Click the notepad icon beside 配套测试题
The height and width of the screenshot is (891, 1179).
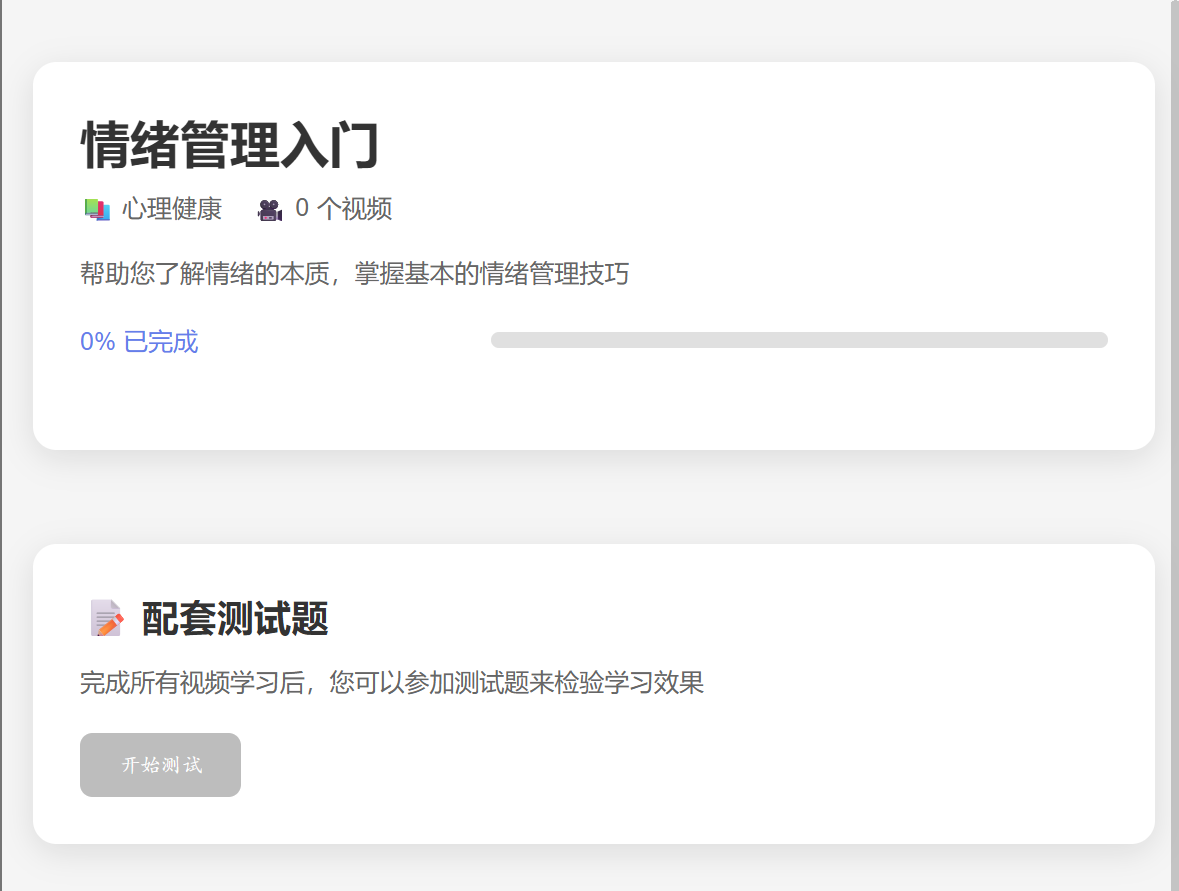coord(106,618)
